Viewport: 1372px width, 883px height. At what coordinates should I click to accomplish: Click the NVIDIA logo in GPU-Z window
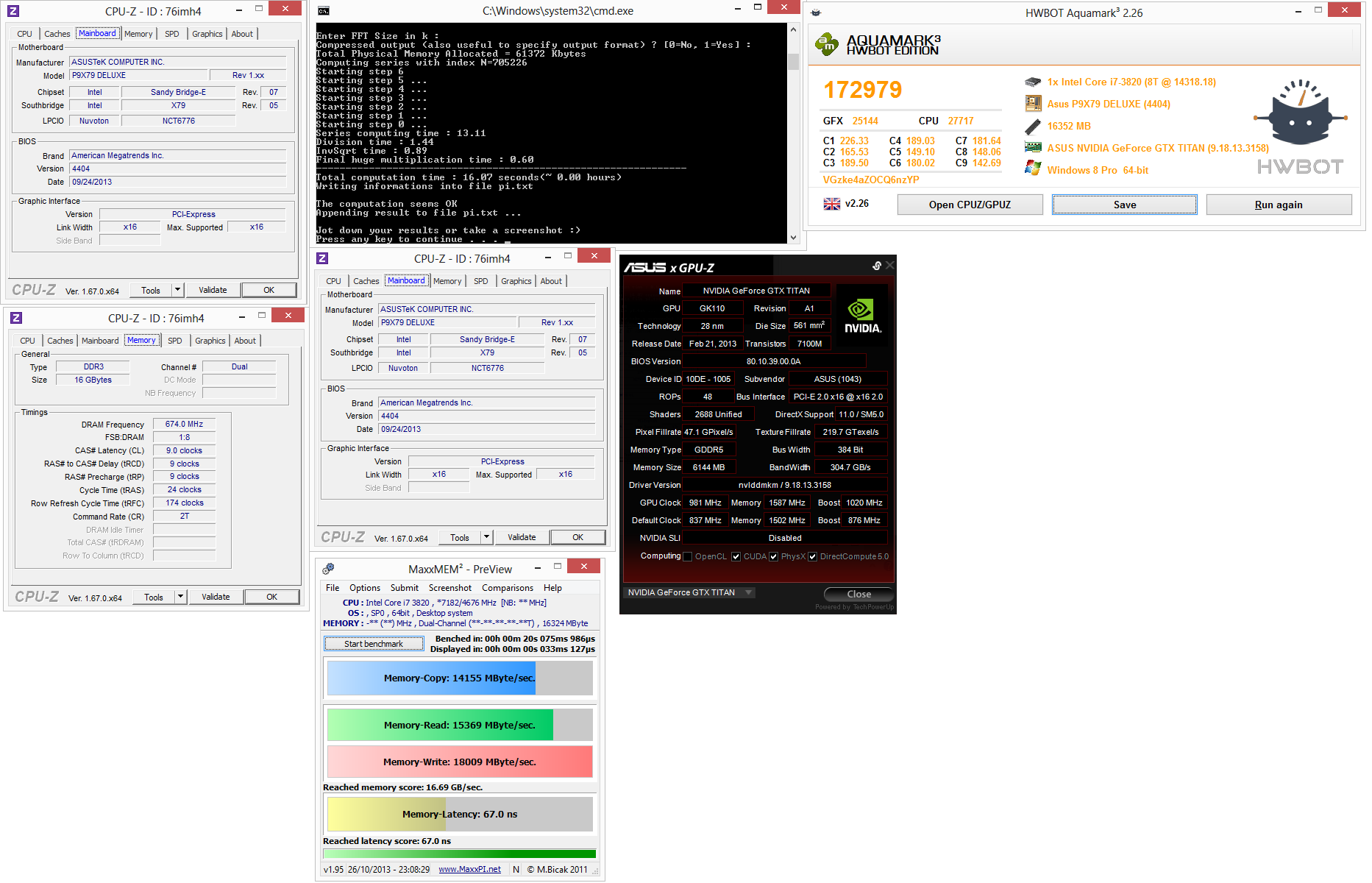(x=862, y=316)
